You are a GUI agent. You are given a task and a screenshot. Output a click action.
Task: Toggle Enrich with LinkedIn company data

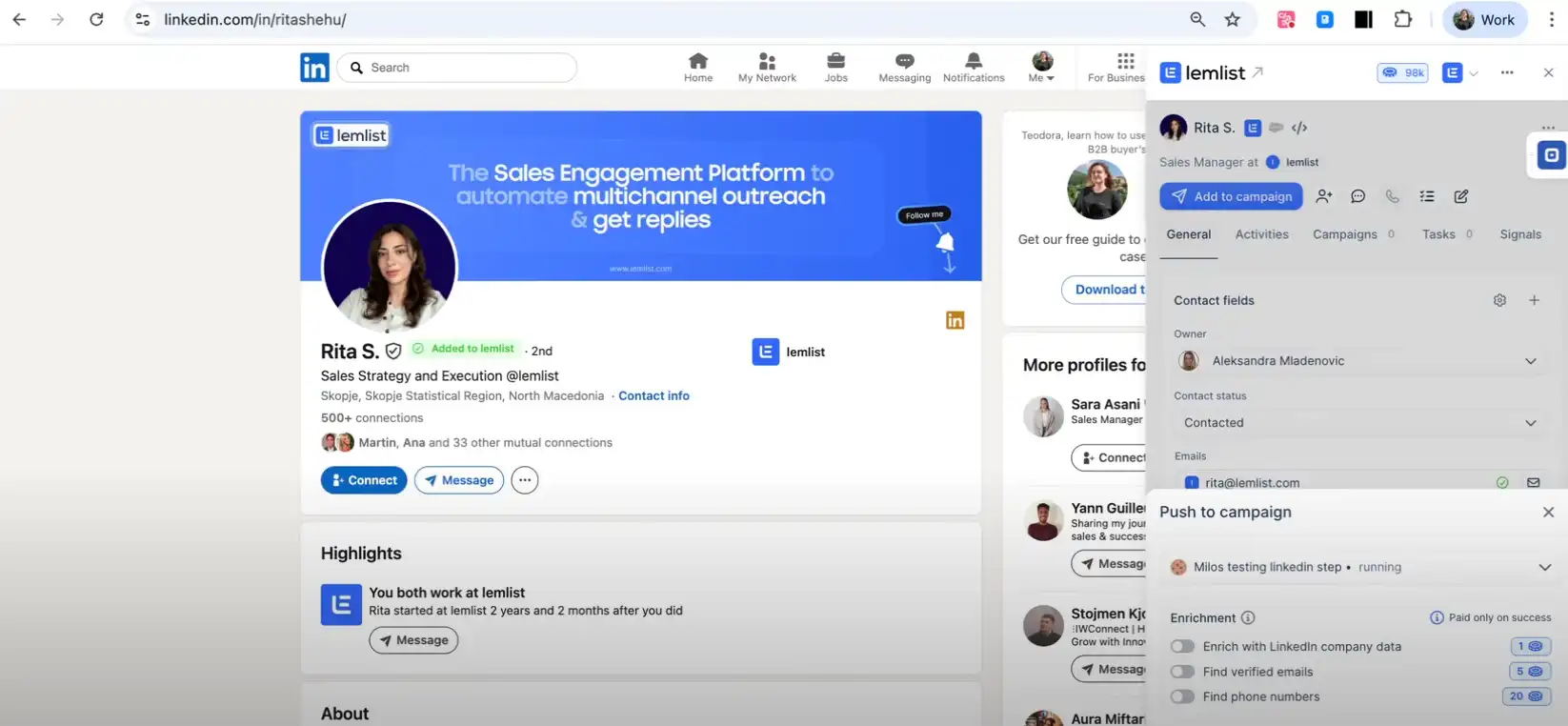(x=1182, y=646)
